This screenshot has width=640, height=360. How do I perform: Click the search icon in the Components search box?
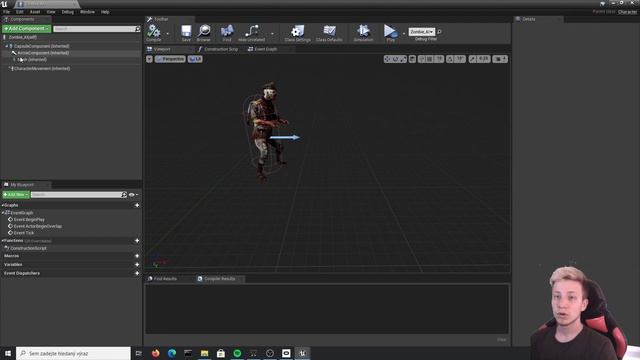pyautogui.click(x=138, y=29)
